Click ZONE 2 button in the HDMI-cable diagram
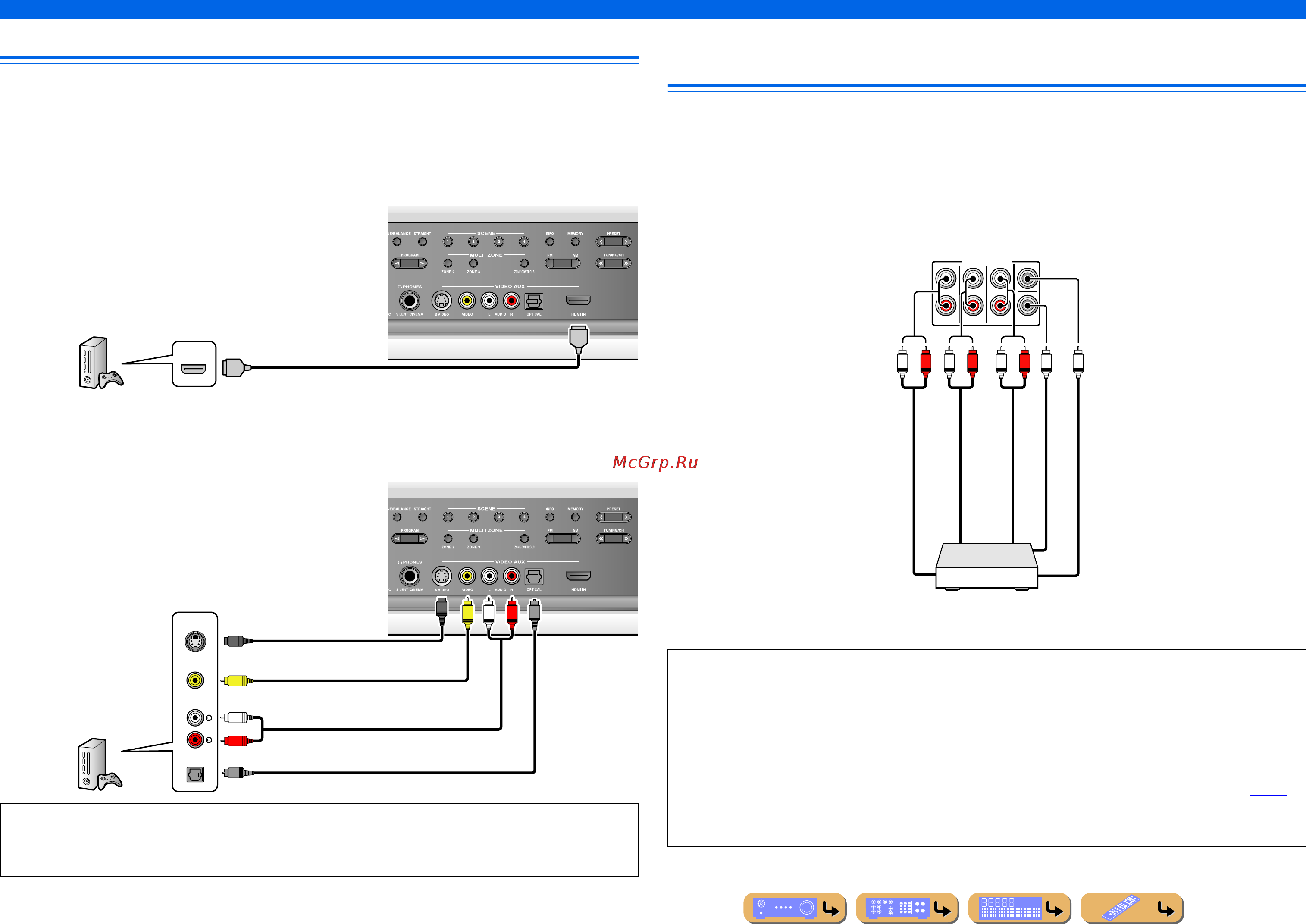The height and width of the screenshot is (924, 1306). tap(448, 263)
